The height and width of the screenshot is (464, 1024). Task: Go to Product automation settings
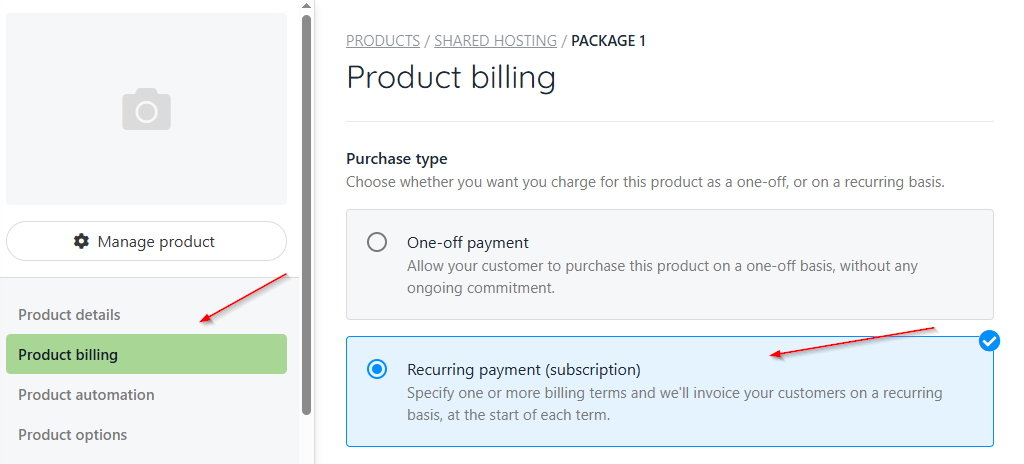[x=86, y=395]
